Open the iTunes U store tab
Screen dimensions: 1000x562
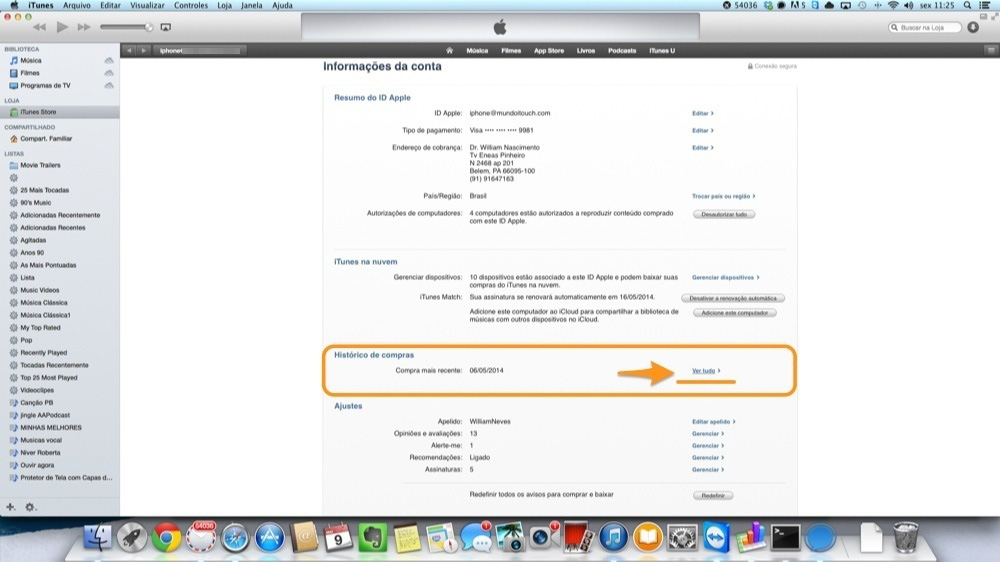[x=662, y=50]
